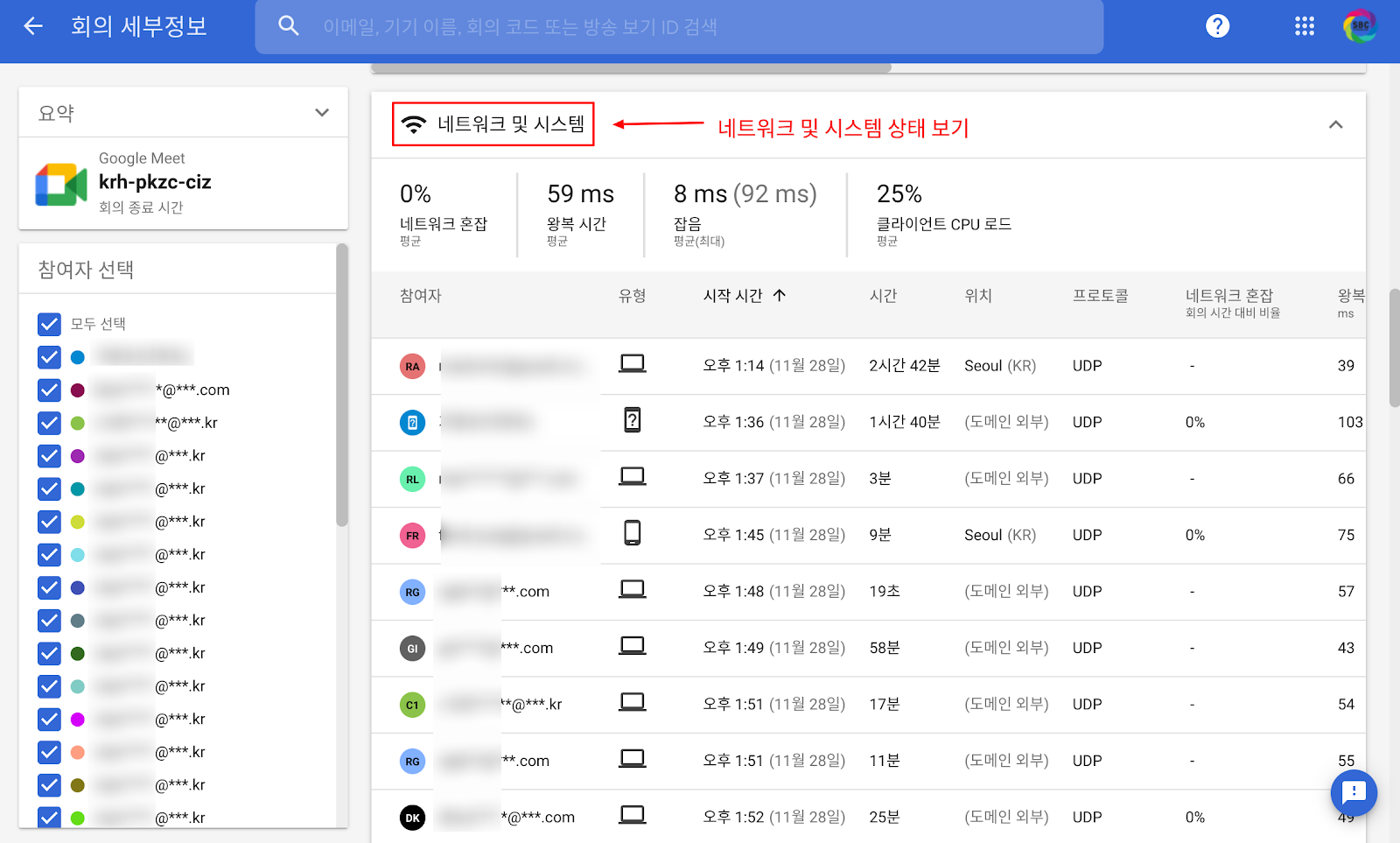Click the search input field
Image resolution: width=1400 pixels, height=843 pixels.
679,26
